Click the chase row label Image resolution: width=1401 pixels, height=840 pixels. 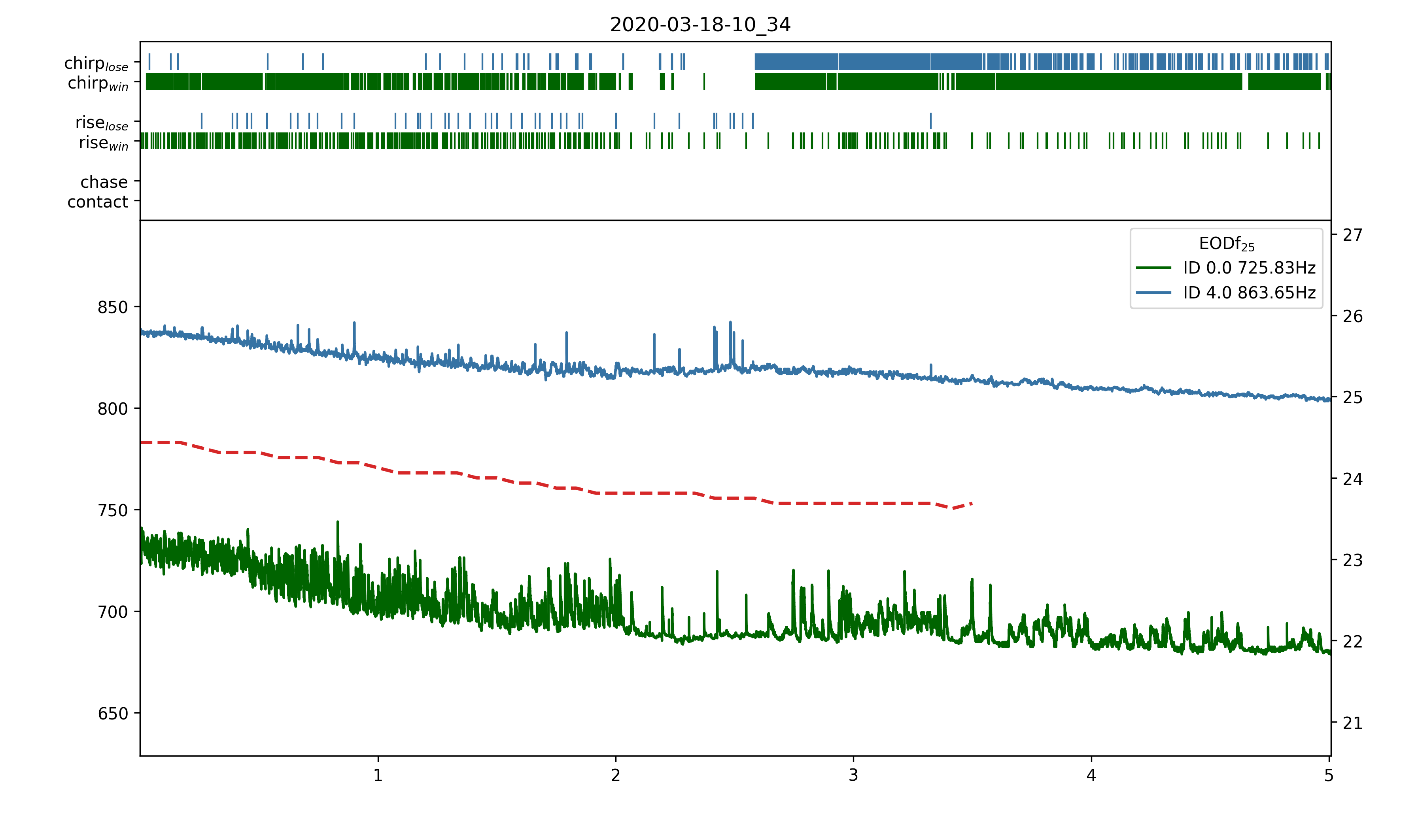point(104,182)
